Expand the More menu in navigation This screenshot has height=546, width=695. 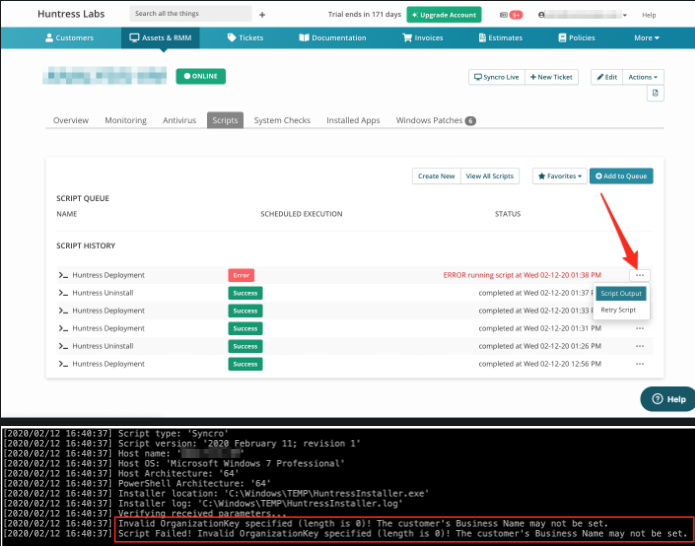646,38
